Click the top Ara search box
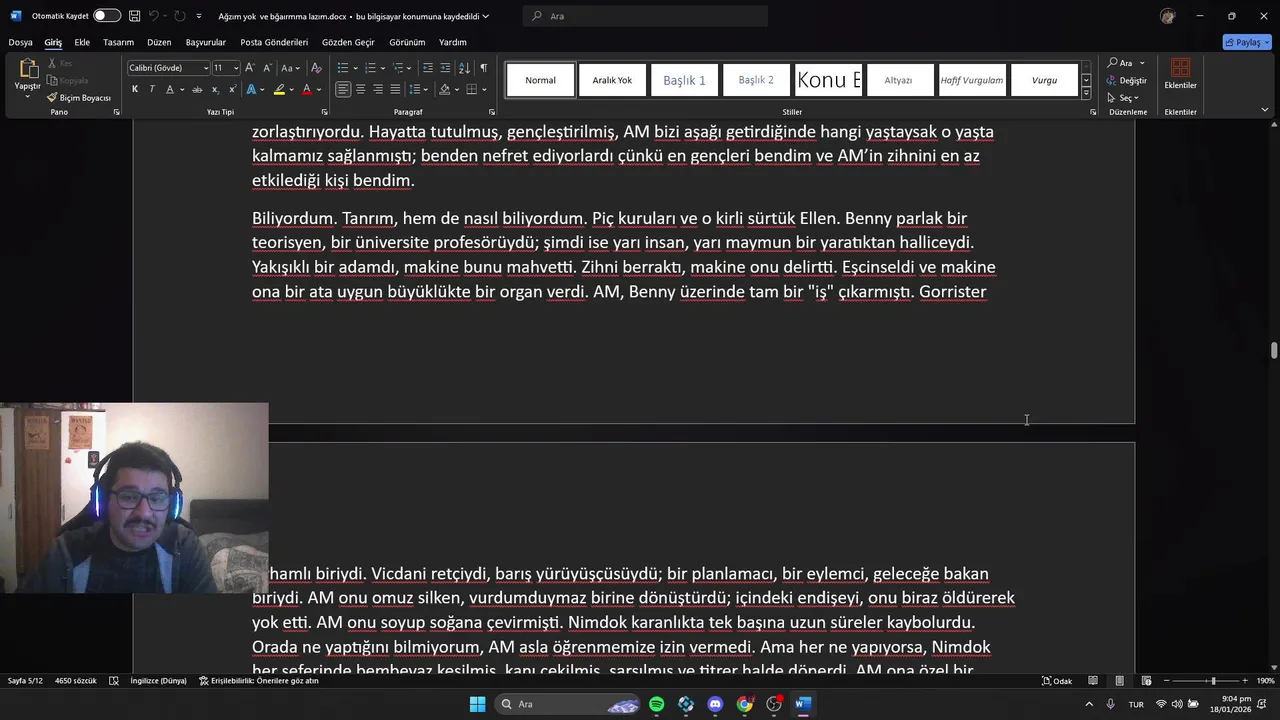Viewport: 1280px width, 720px height. [645, 16]
